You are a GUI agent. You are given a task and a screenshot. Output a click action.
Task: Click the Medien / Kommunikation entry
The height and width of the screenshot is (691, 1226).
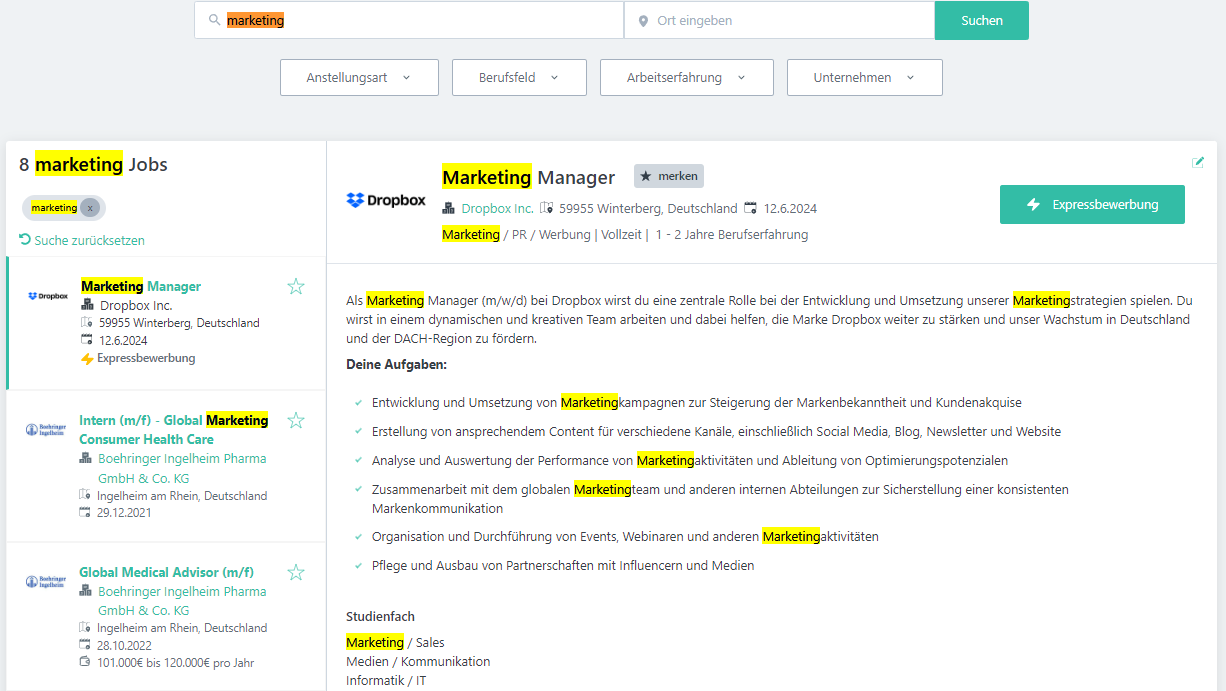pyautogui.click(x=418, y=661)
